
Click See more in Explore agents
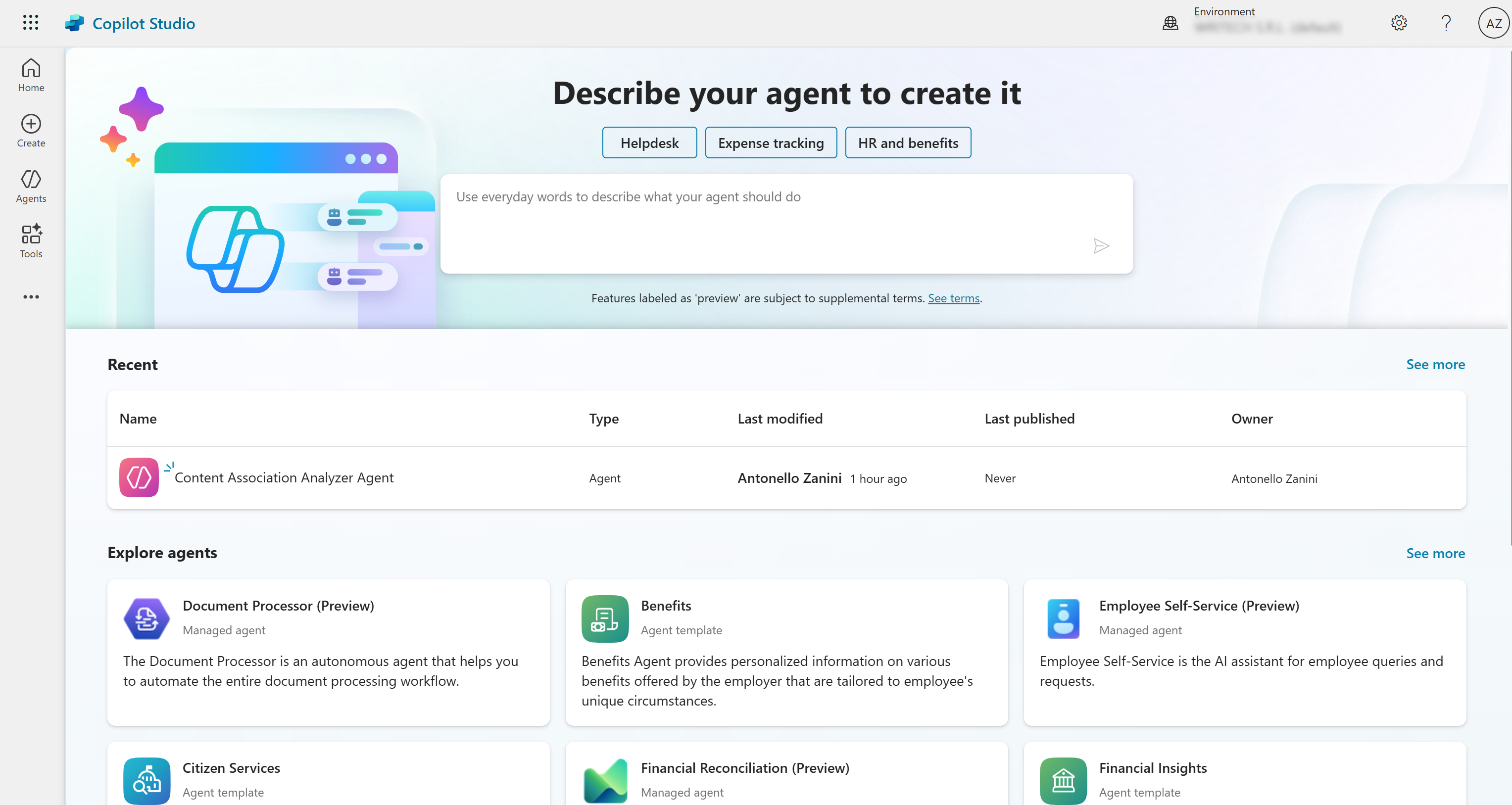click(1436, 553)
